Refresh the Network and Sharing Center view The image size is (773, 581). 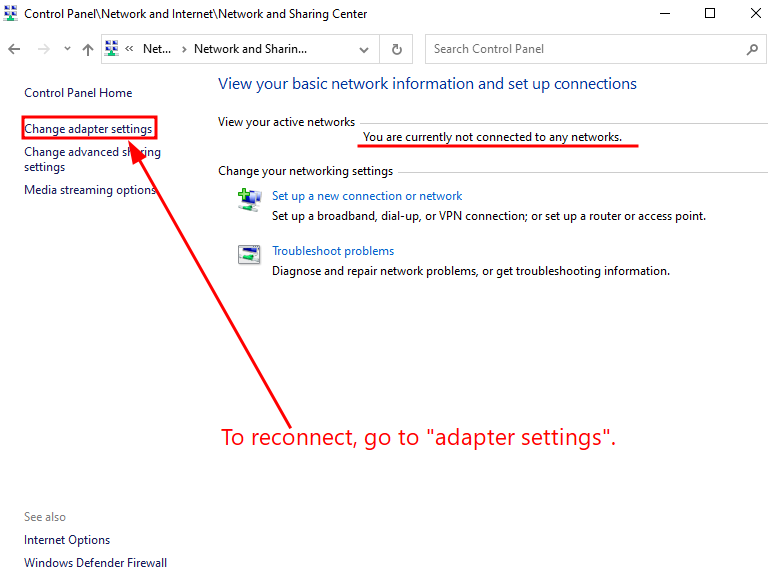coord(397,49)
